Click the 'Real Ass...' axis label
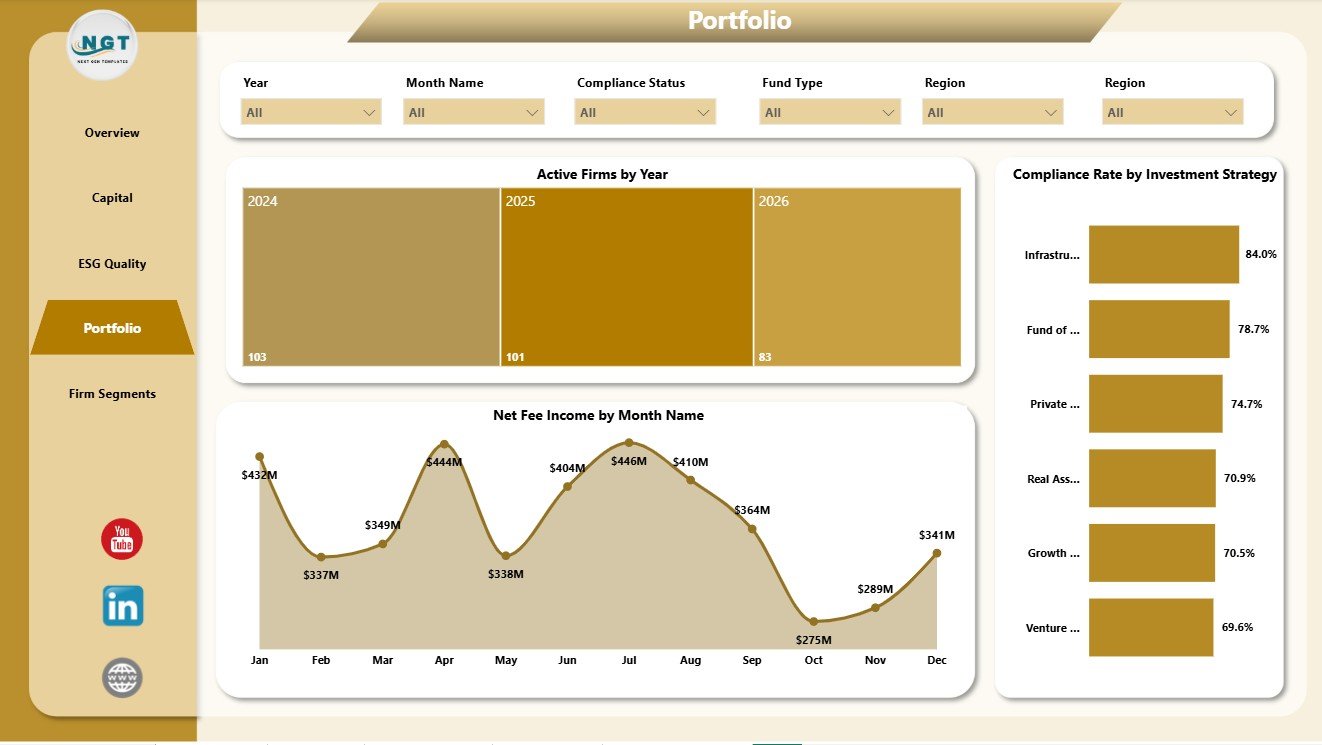Screen dimensions: 1322x745 (1054, 479)
